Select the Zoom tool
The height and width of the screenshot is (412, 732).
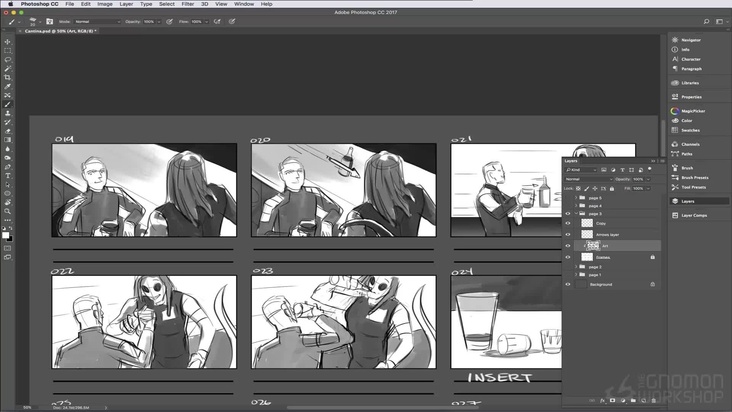(x=7, y=211)
